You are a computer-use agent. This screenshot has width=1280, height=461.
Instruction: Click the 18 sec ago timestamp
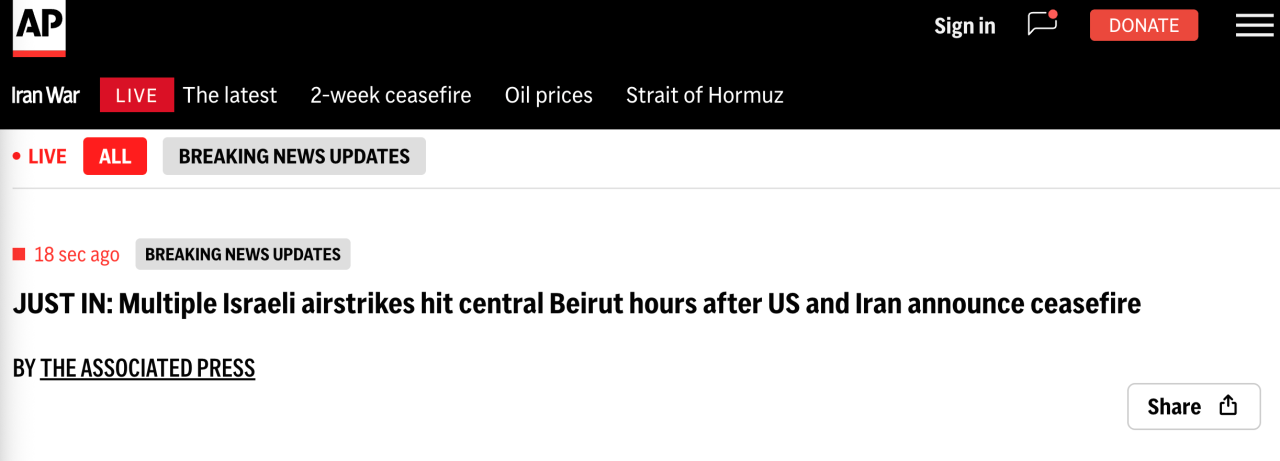[x=77, y=255]
